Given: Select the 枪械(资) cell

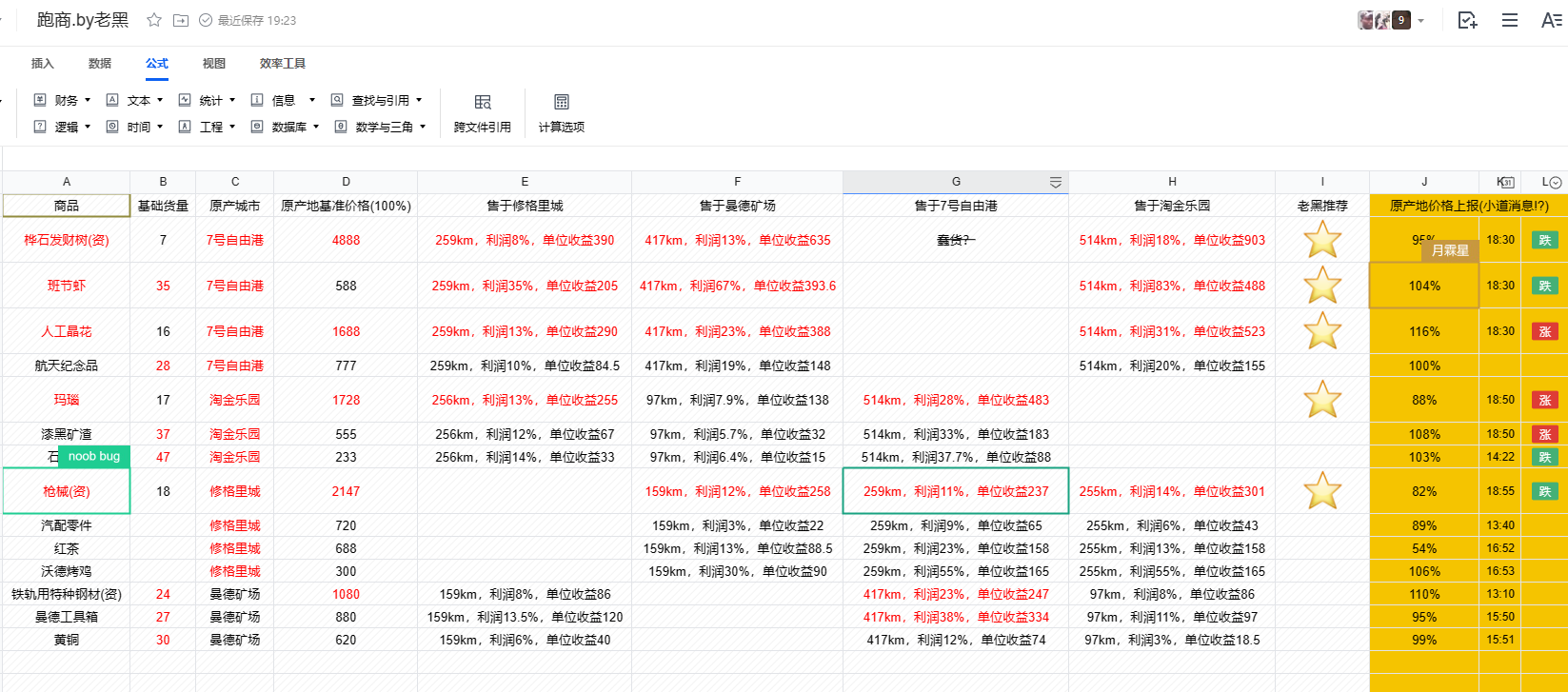Looking at the screenshot, I should coord(67,491).
